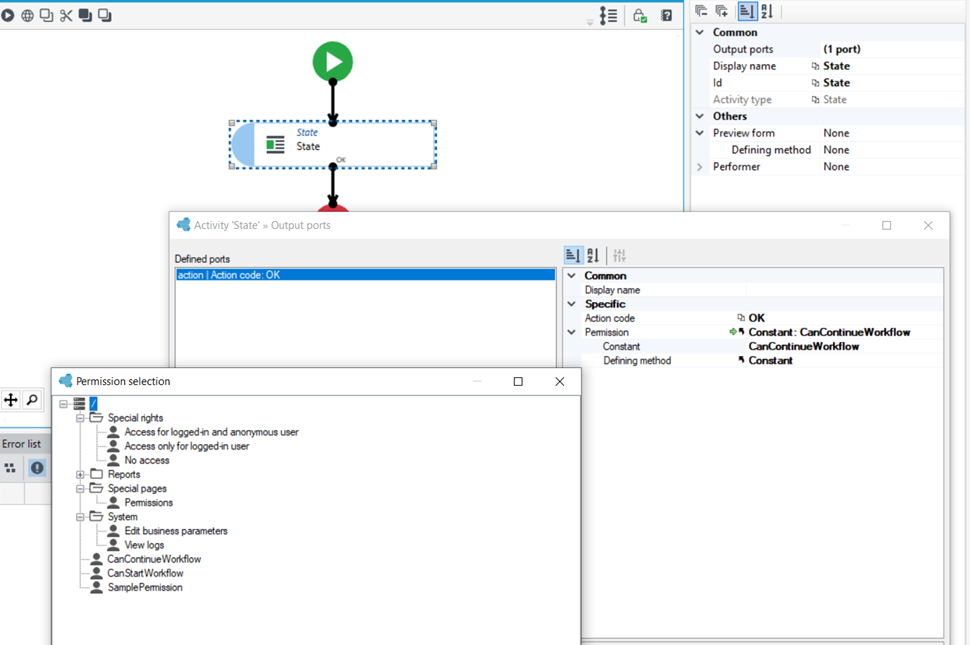Click the magnifier search tool icon
Image resolution: width=970 pixels, height=645 pixels.
32,400
